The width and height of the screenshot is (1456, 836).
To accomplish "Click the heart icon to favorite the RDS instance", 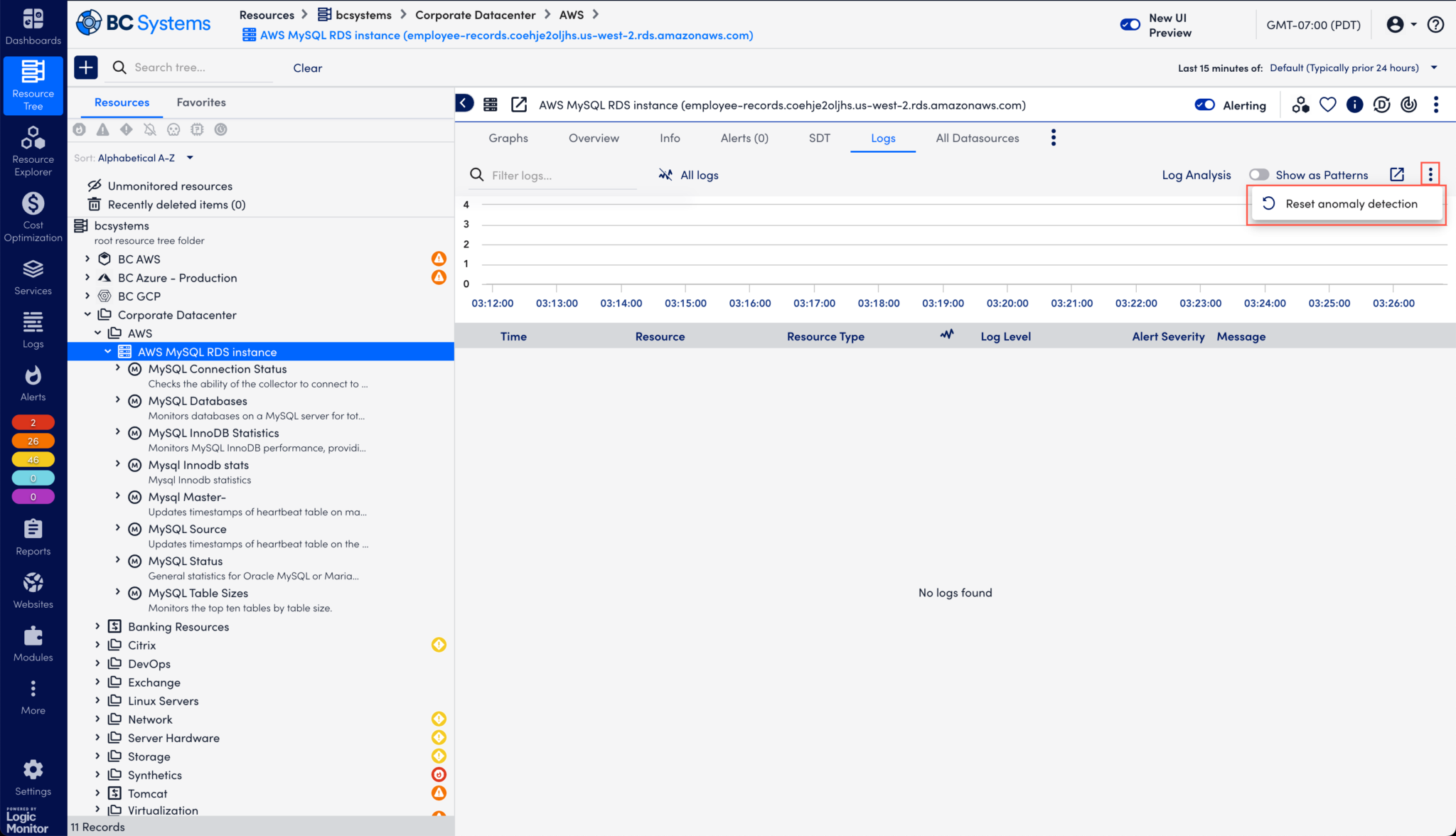I will click(1327, 104).
